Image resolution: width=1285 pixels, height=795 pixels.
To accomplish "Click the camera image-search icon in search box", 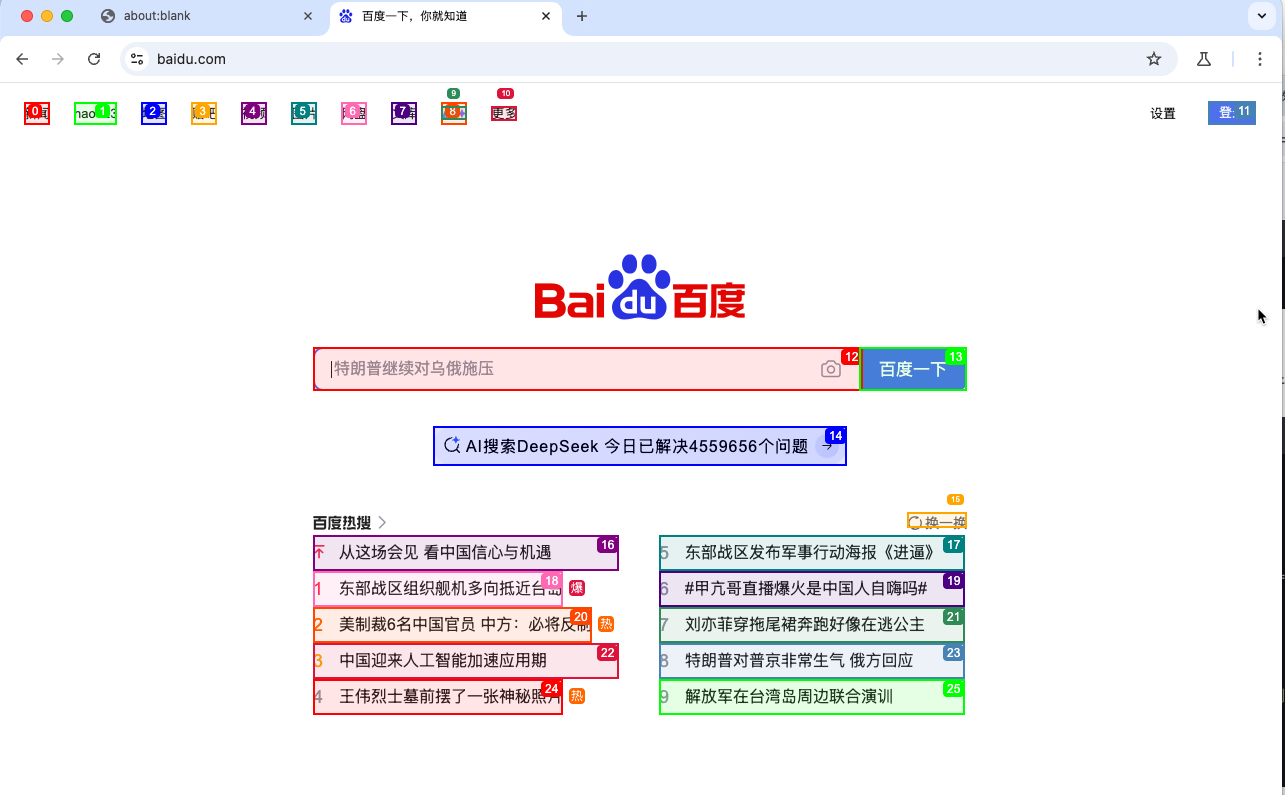I will [830, 369].
